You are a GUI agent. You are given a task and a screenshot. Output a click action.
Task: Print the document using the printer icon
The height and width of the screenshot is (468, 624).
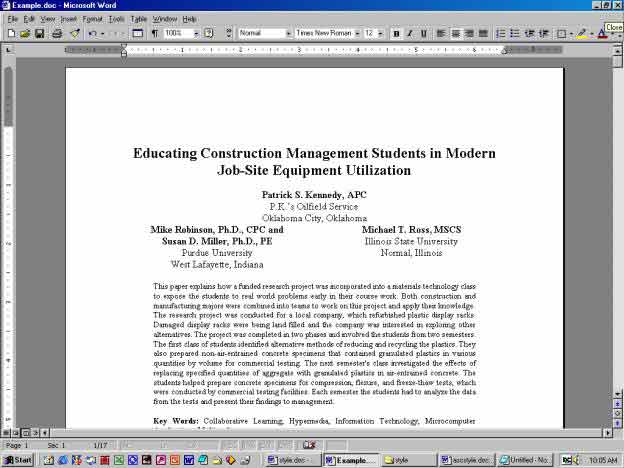pyautogui.click(x=57, y=33)
